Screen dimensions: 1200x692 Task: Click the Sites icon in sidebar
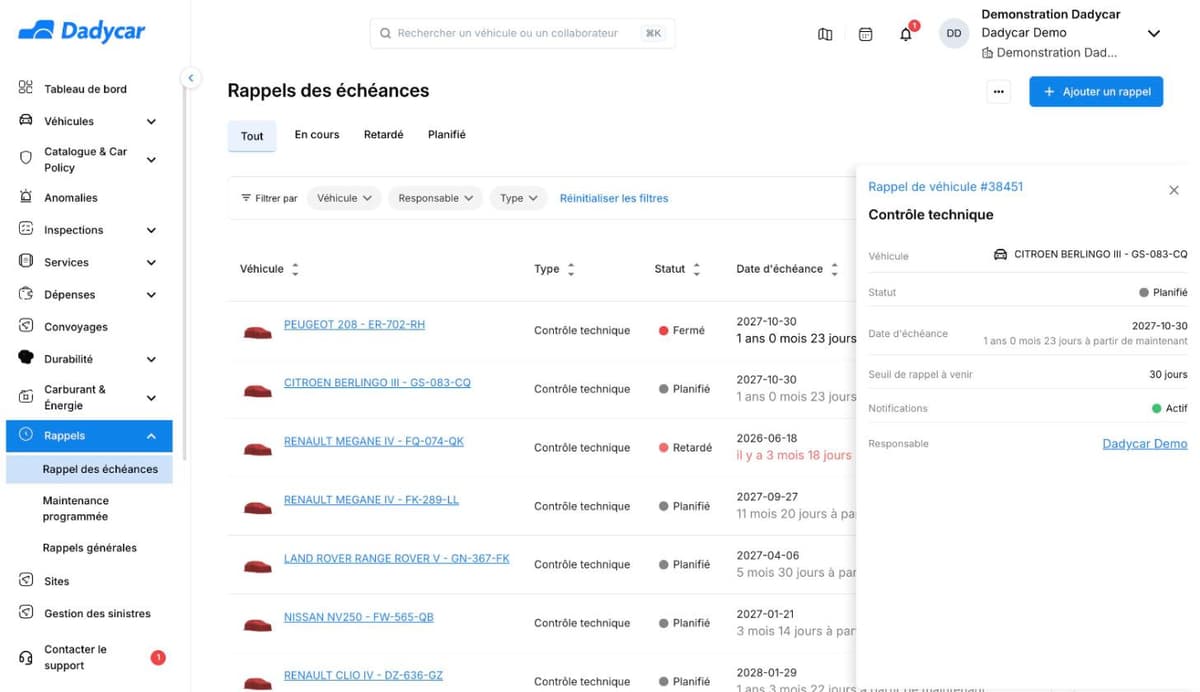click(26, 580)
